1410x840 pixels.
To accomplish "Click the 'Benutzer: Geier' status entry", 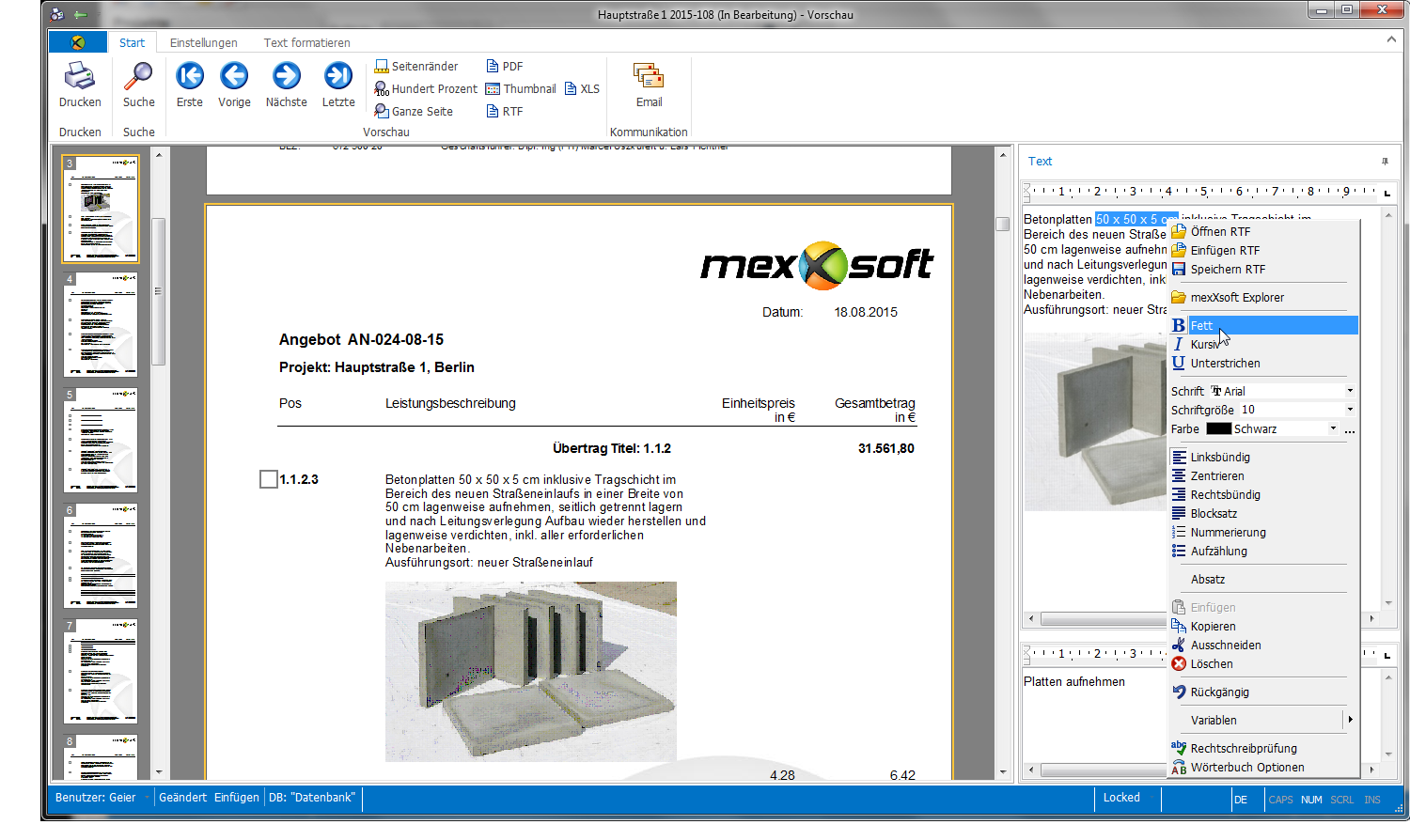I will tap(96, 798).
